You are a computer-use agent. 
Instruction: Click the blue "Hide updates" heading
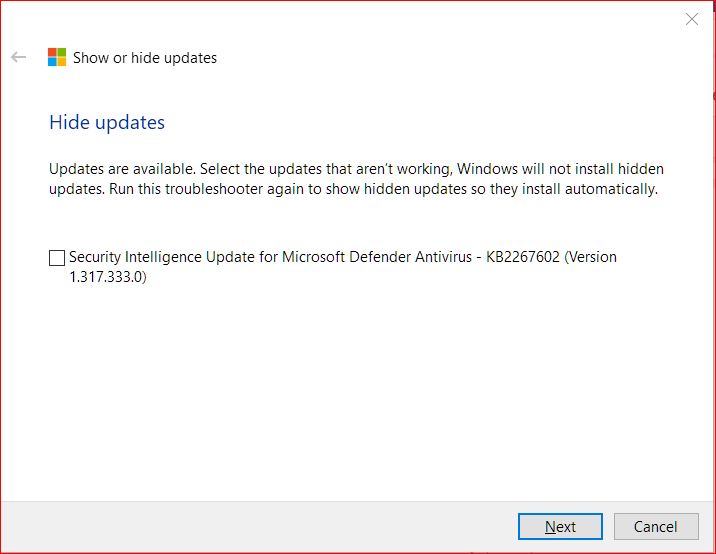(107, 123)
